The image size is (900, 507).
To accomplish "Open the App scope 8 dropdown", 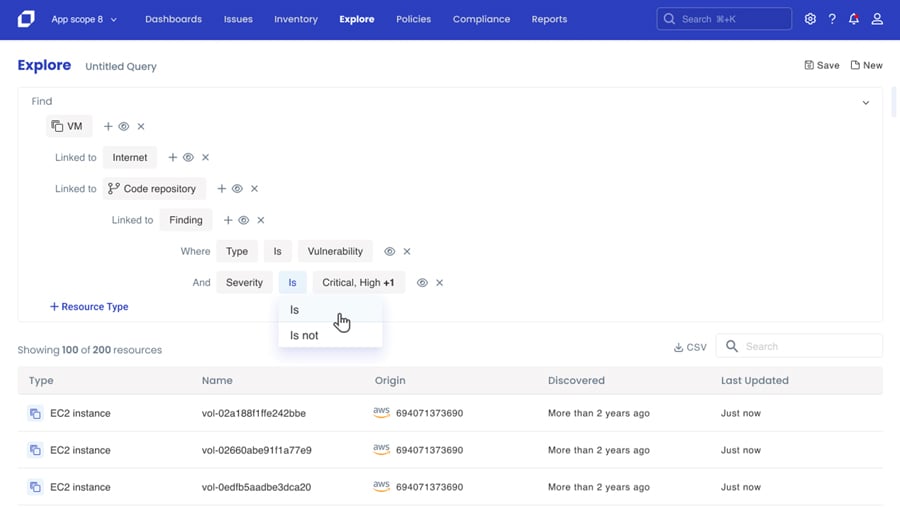I will coord(84,19).
